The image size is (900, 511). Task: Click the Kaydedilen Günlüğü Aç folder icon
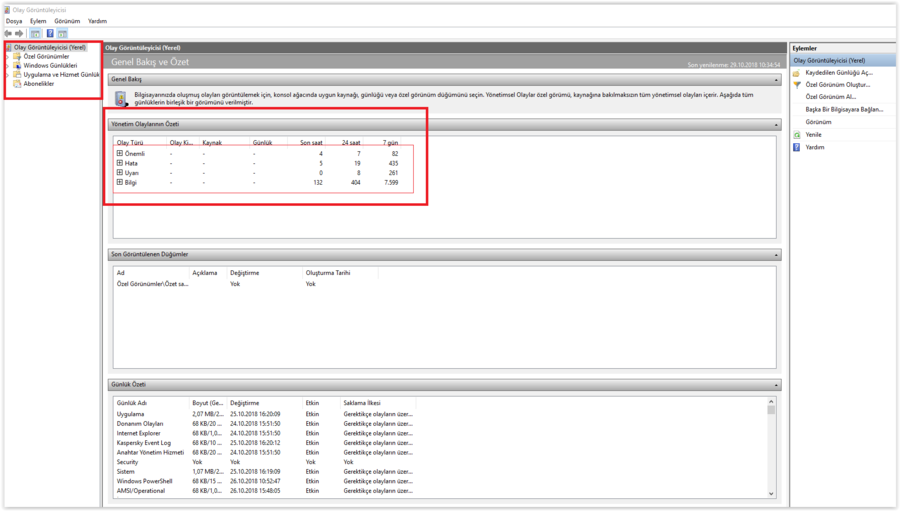click(x=797, y=73)
